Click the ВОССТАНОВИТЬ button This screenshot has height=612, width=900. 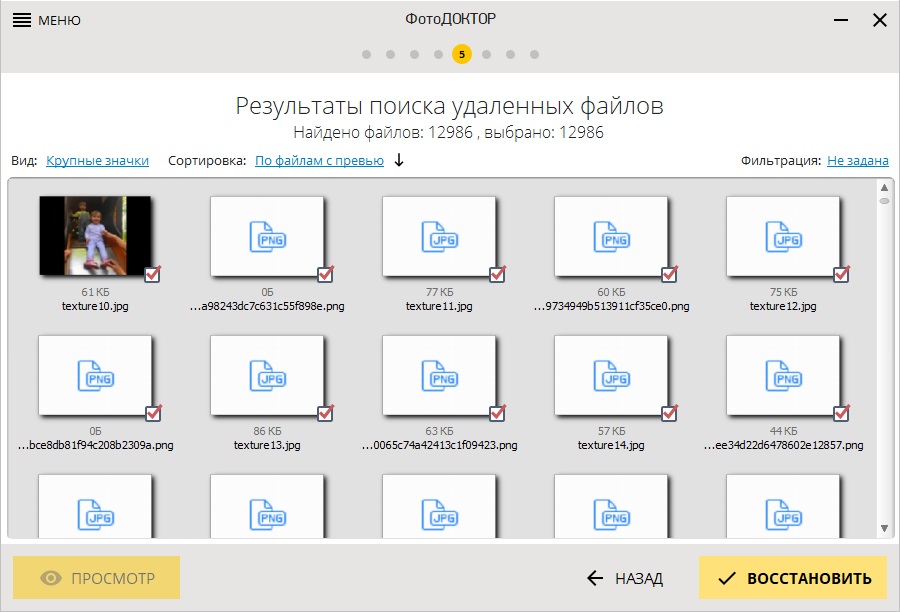[x=793, y=578]
